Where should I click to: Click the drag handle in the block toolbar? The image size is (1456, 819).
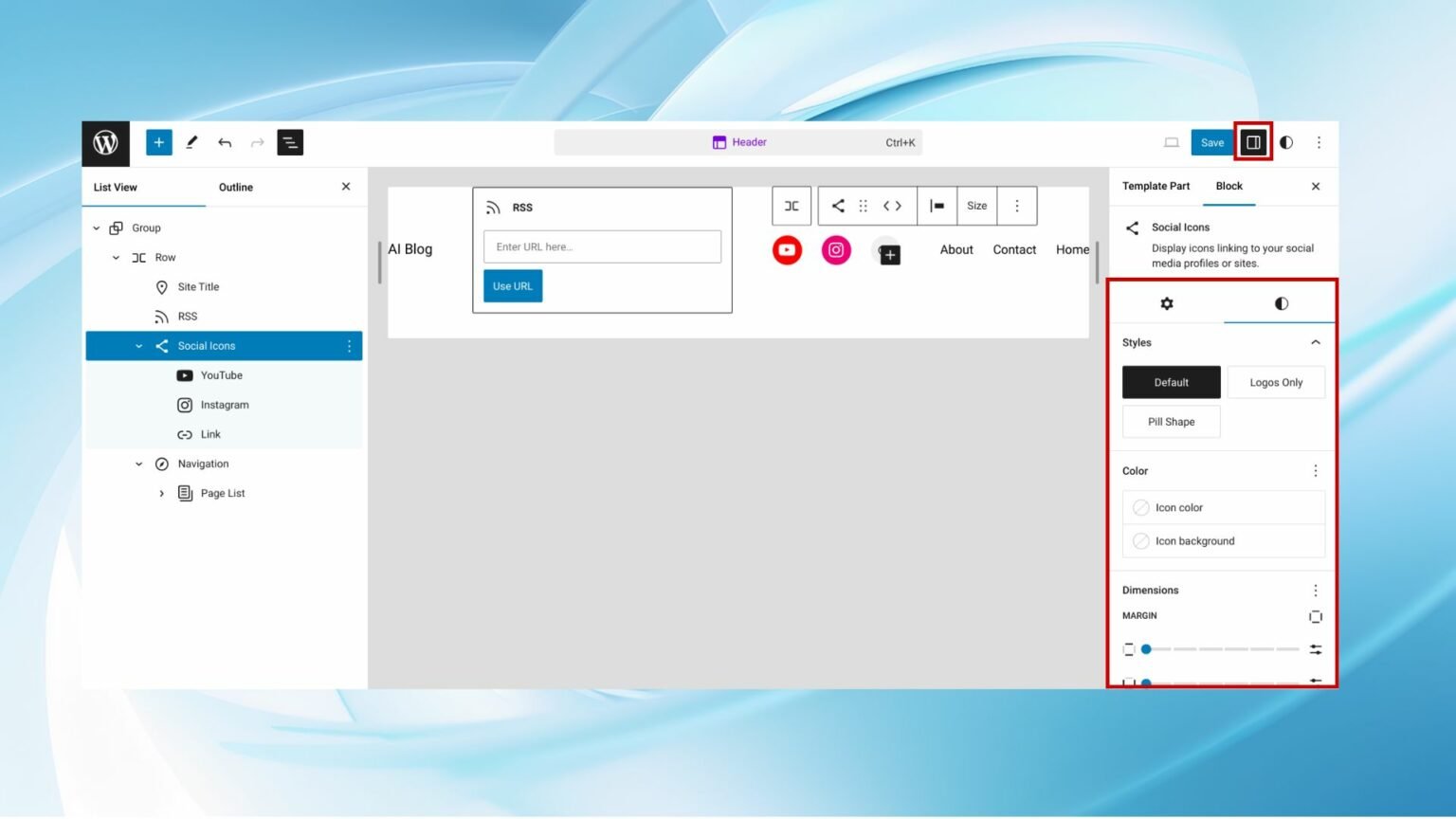[x=863, y=206]
